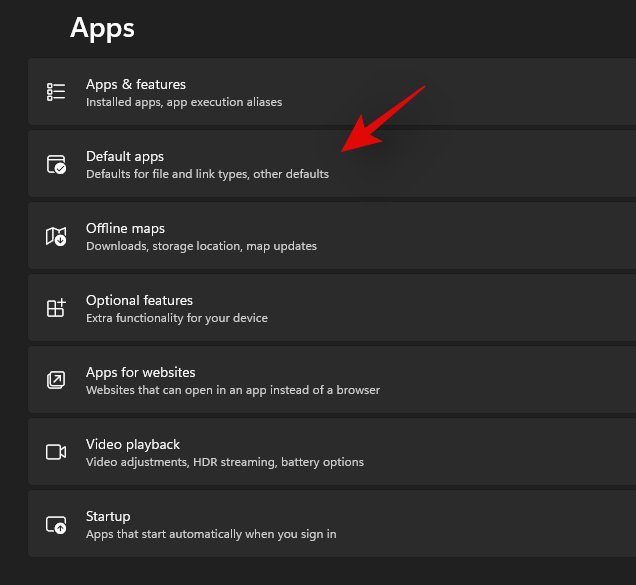Go to Offline maps settings
This screenshot has width=636, height=585.
coord(125,229)
